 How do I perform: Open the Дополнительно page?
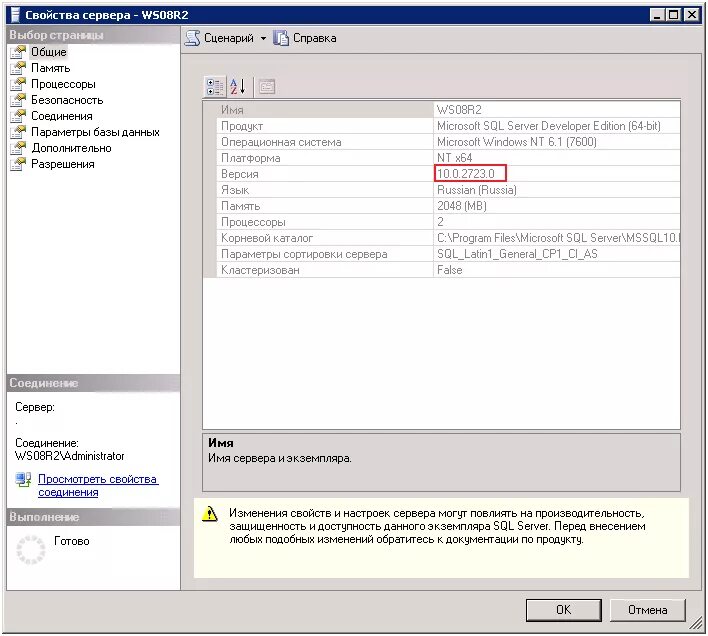(x=71, y=148)
